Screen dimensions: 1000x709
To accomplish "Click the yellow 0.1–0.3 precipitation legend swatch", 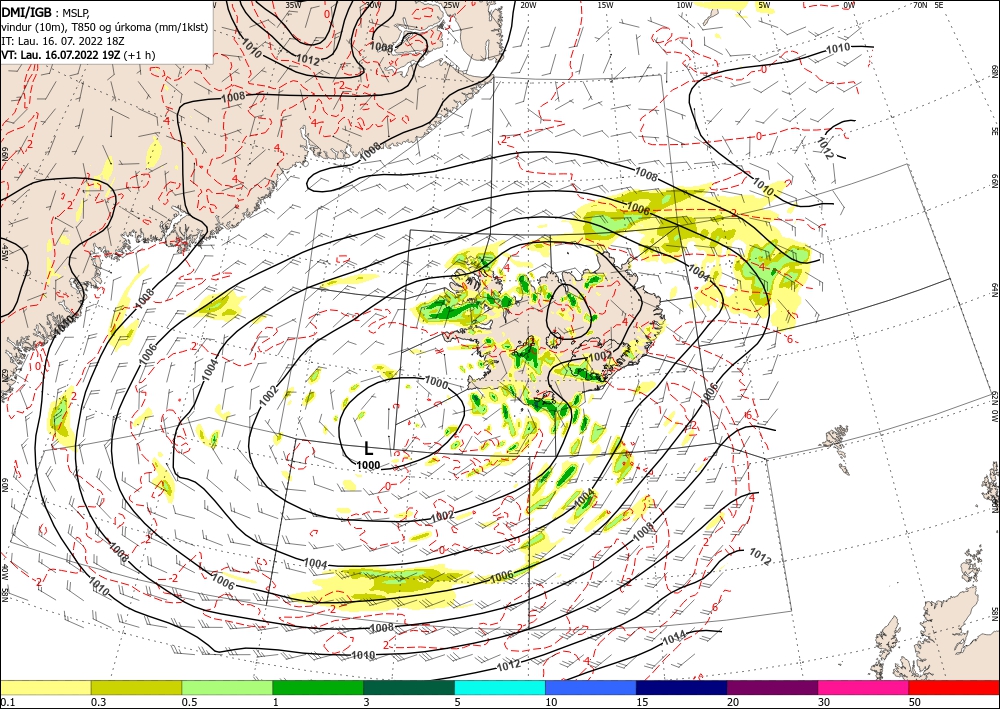I will pyautogui.click(x=45, y=687).
